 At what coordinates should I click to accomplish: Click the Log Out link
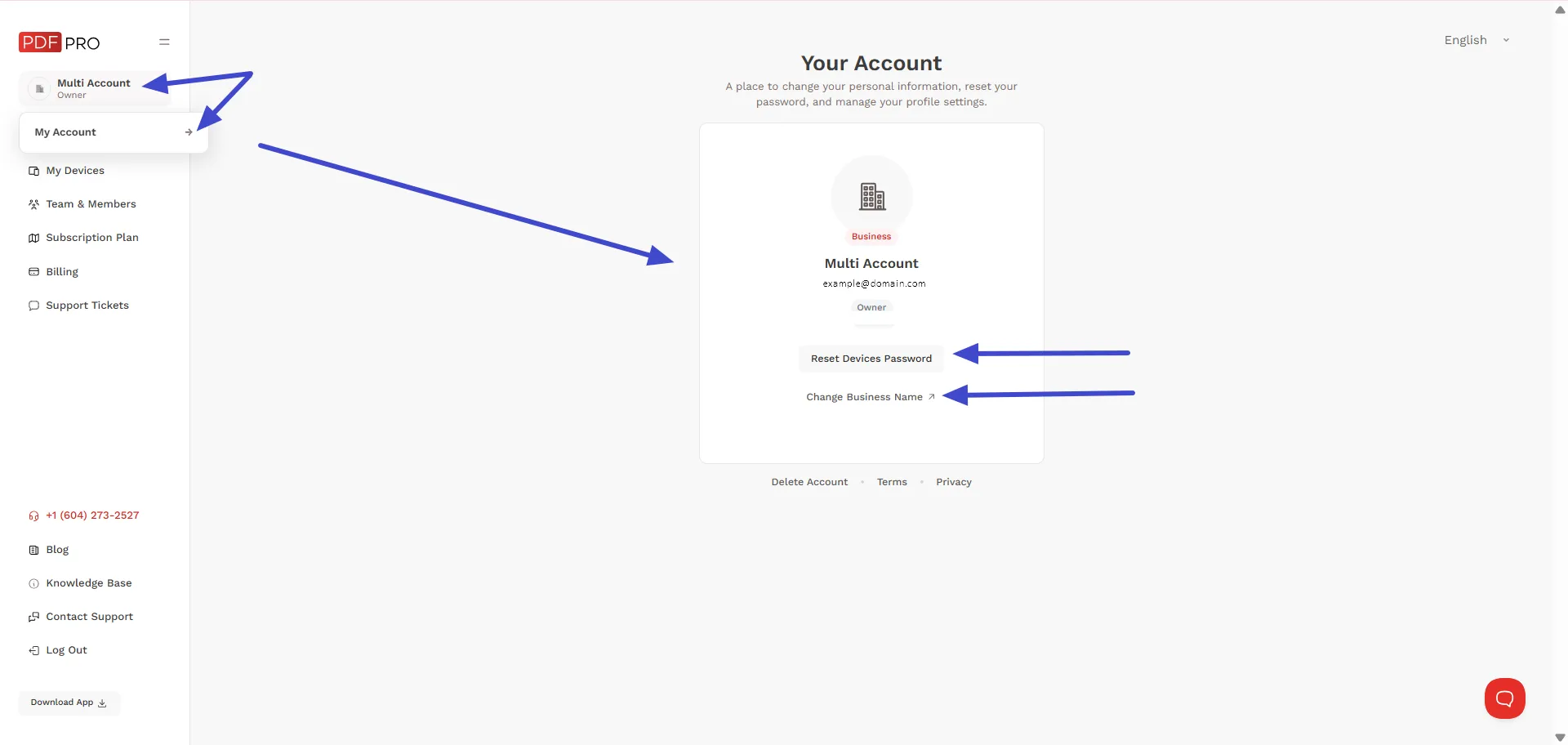[x=66, y=650]
